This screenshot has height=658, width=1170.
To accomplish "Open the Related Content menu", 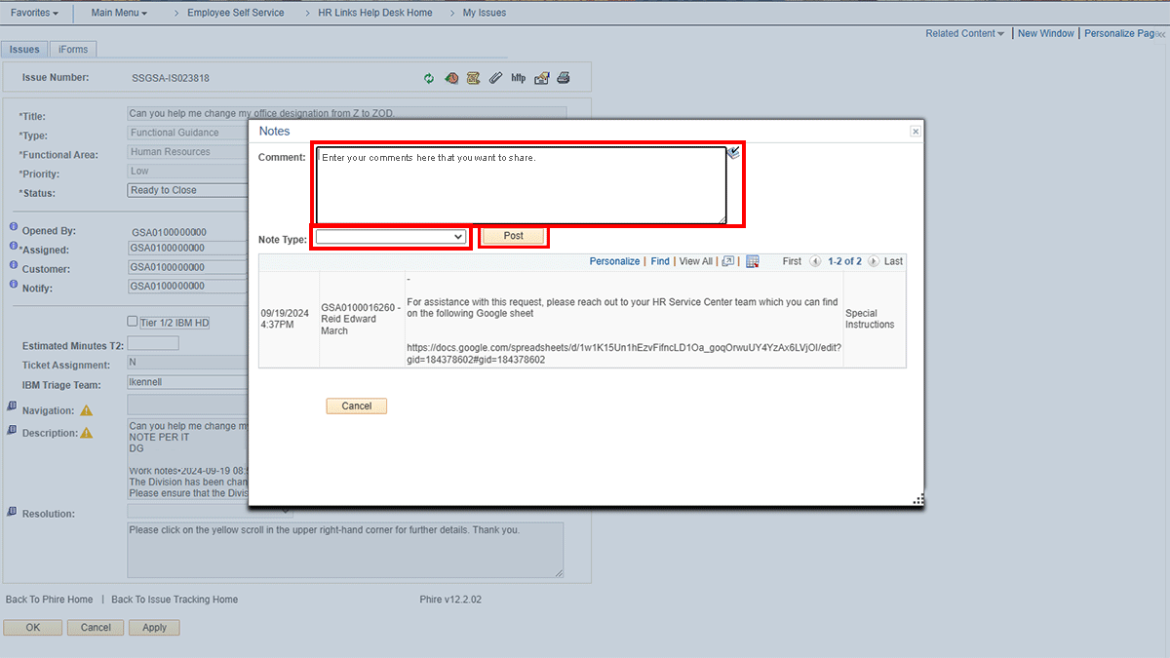I will [x=964, y=33].
